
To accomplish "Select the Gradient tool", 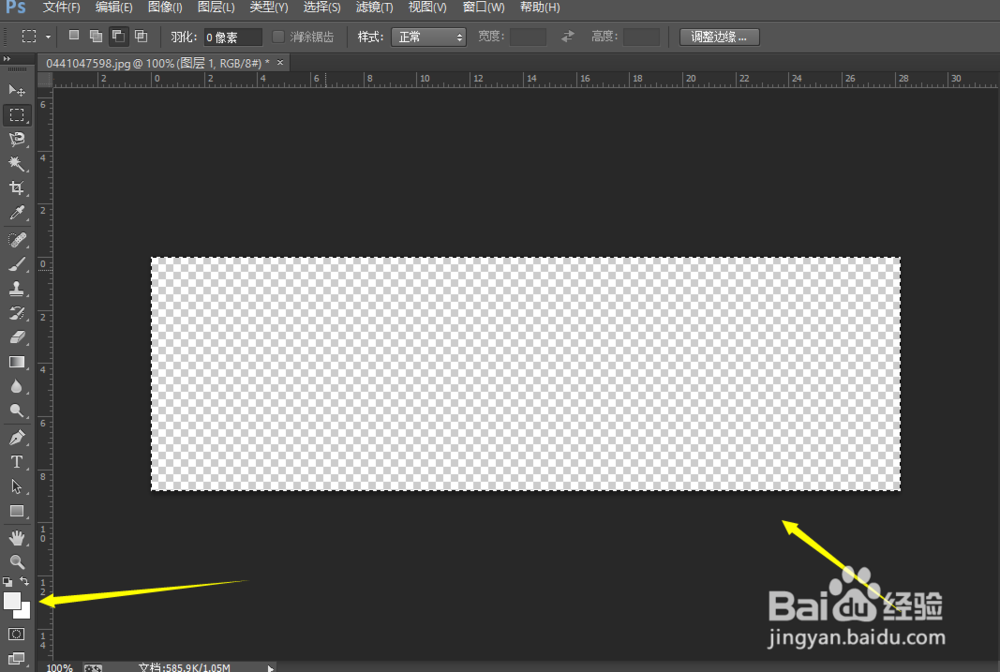I will point(17,362).
